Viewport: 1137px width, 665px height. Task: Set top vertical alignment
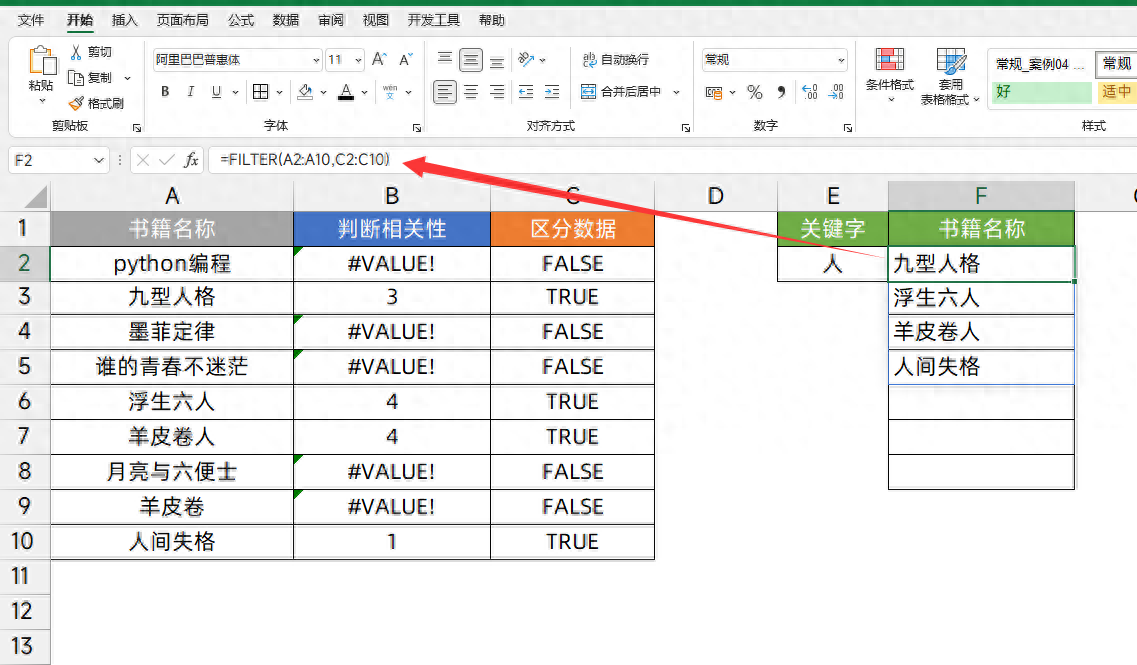pyautogui.click(x=445, y=59)
